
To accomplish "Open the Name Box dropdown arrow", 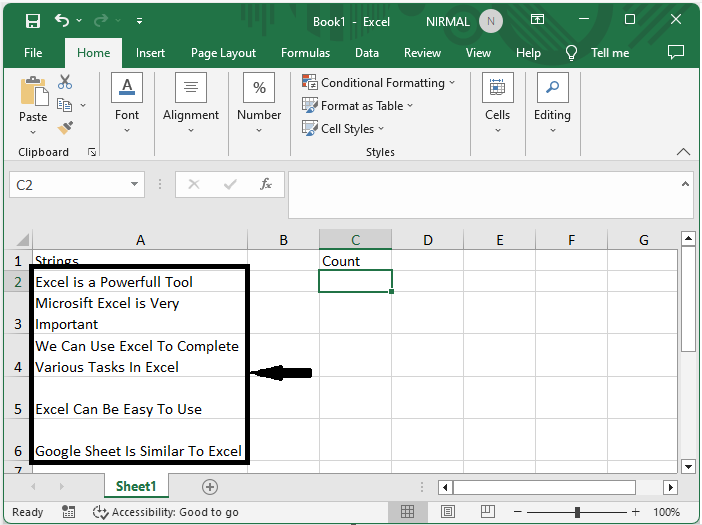I will [x=134, y=184].
